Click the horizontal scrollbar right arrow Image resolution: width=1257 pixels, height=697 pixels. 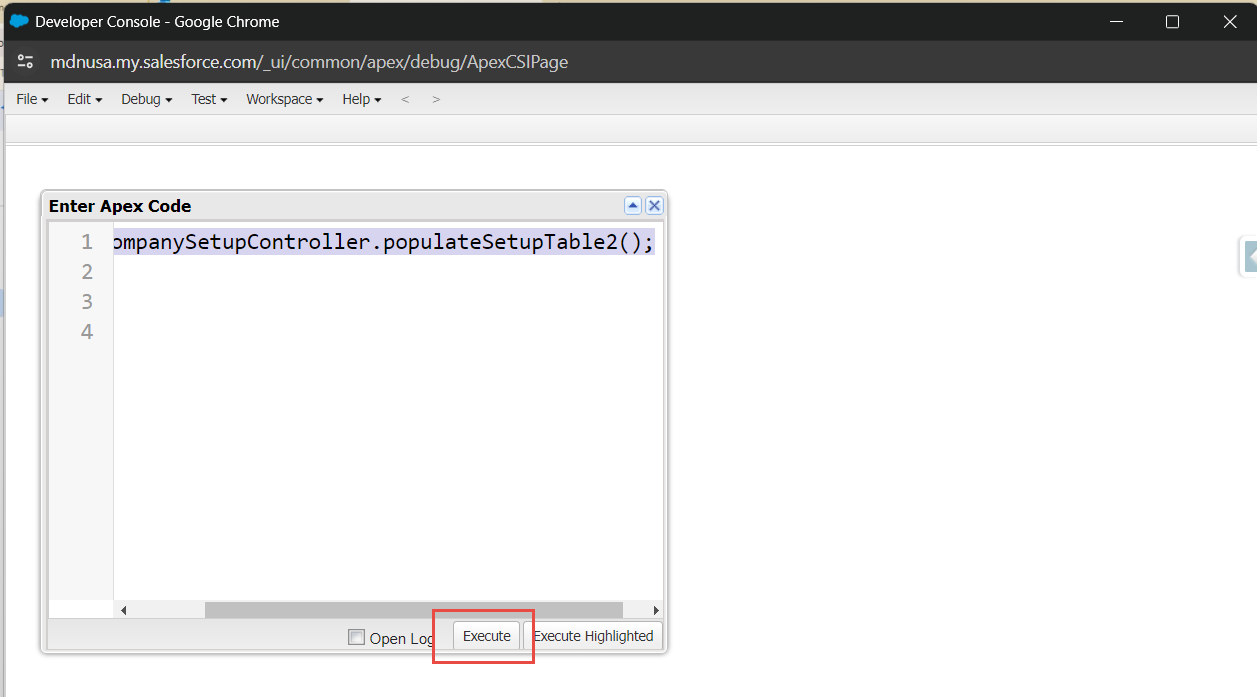[656, 610]
